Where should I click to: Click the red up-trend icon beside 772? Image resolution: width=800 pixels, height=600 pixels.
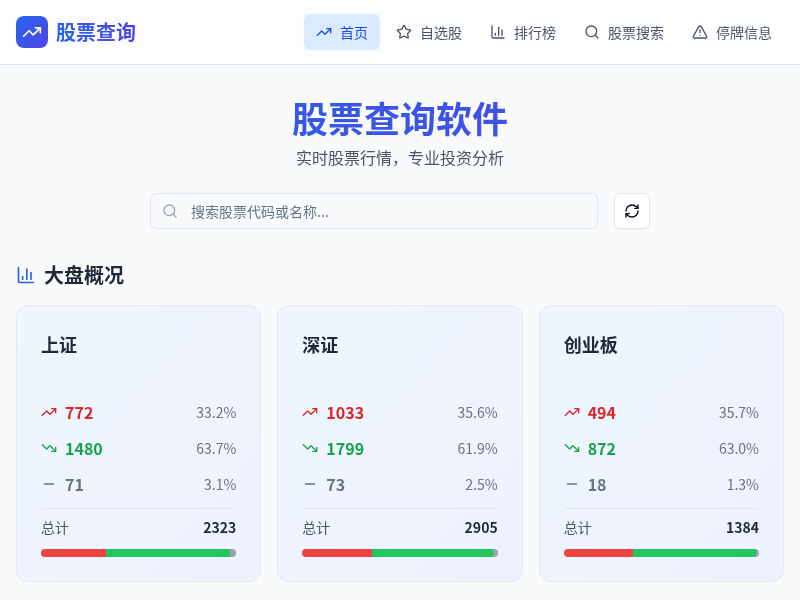[49, 412]
